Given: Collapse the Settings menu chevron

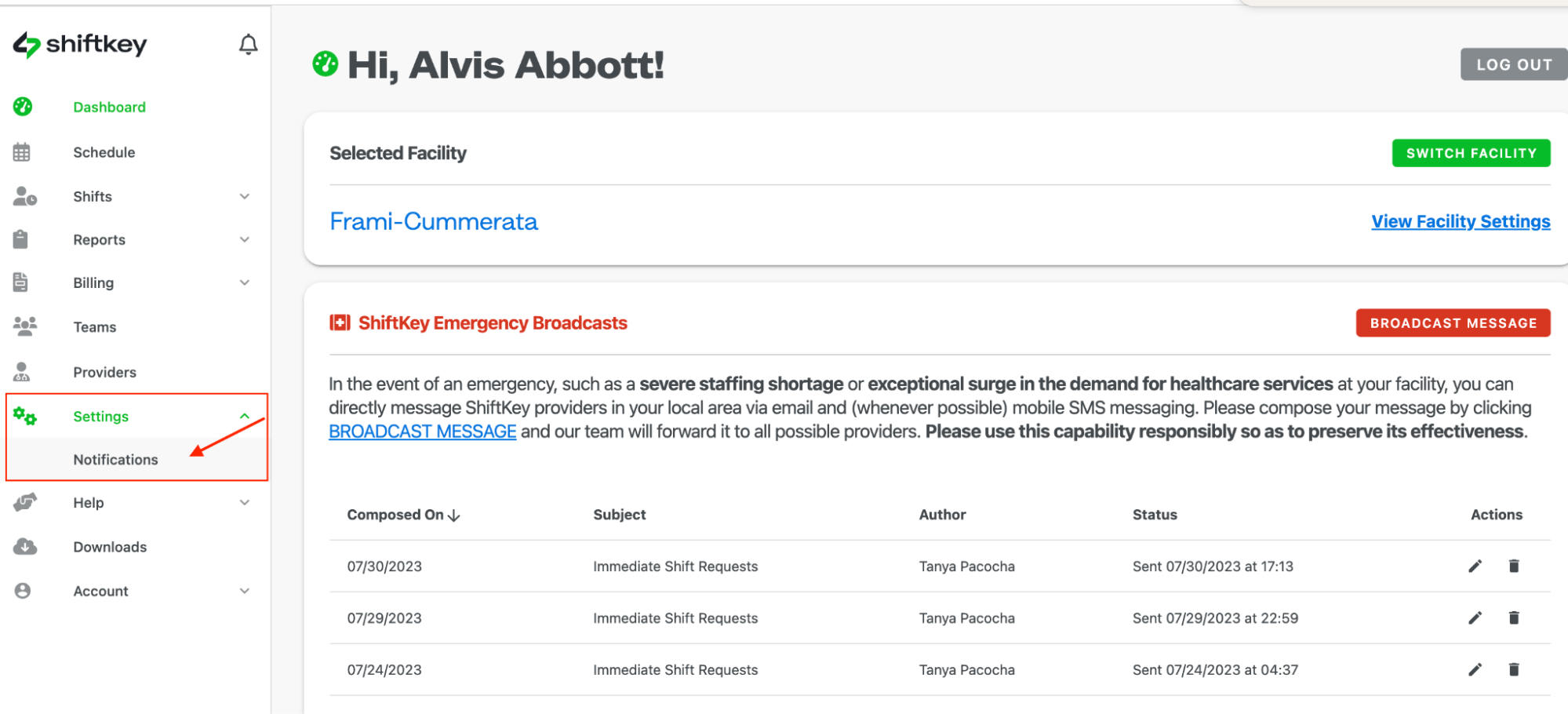Looking at the screenshot, I should click(x=245, y=417).
